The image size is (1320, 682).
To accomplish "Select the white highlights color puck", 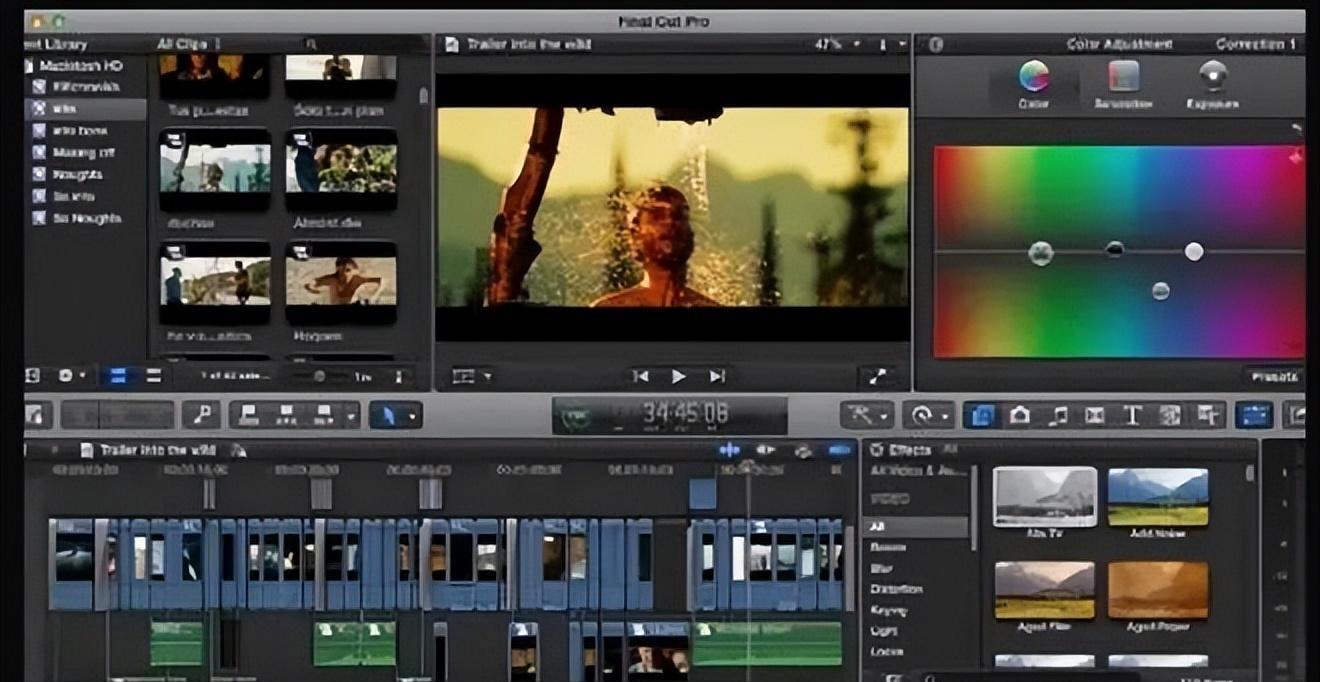I will pos(1194,251).
